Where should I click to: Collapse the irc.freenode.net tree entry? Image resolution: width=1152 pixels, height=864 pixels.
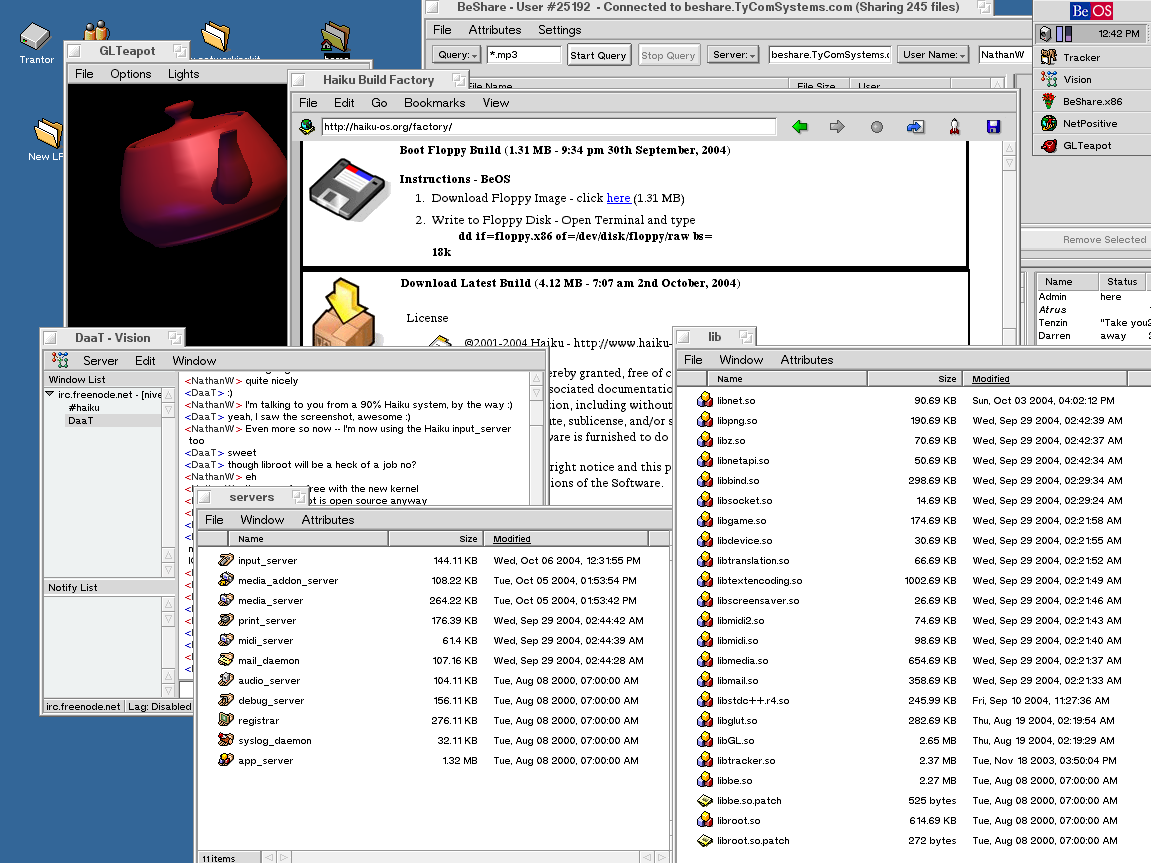tap(50, 394)
